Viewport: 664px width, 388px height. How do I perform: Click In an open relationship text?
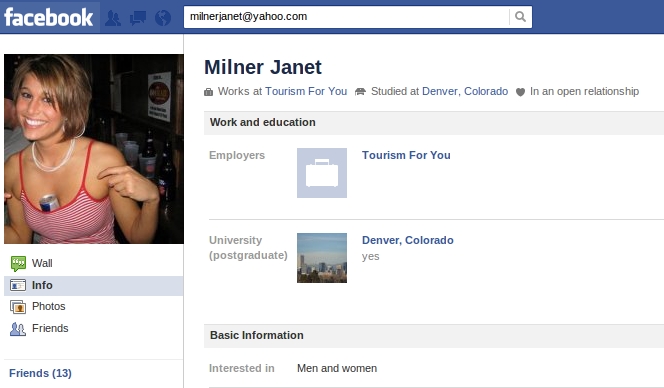coord(584,91)
